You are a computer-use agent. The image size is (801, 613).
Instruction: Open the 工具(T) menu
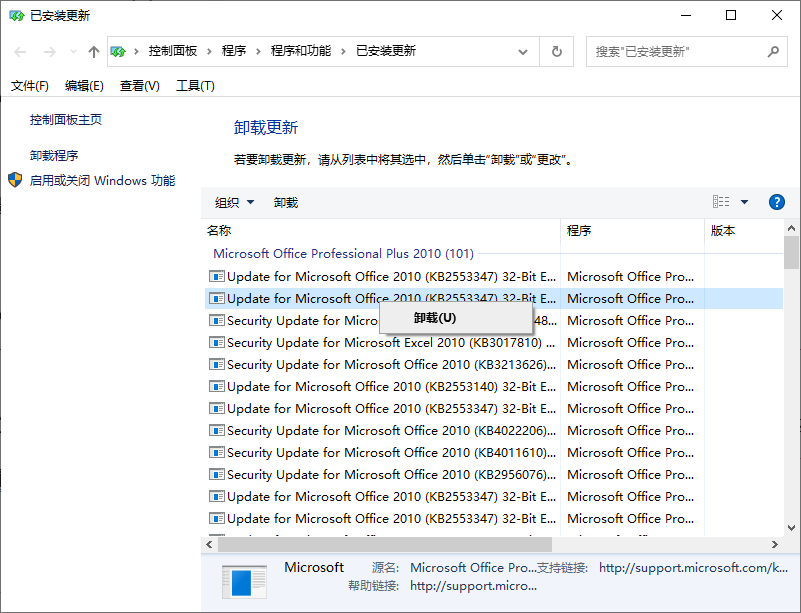[195, 86]
